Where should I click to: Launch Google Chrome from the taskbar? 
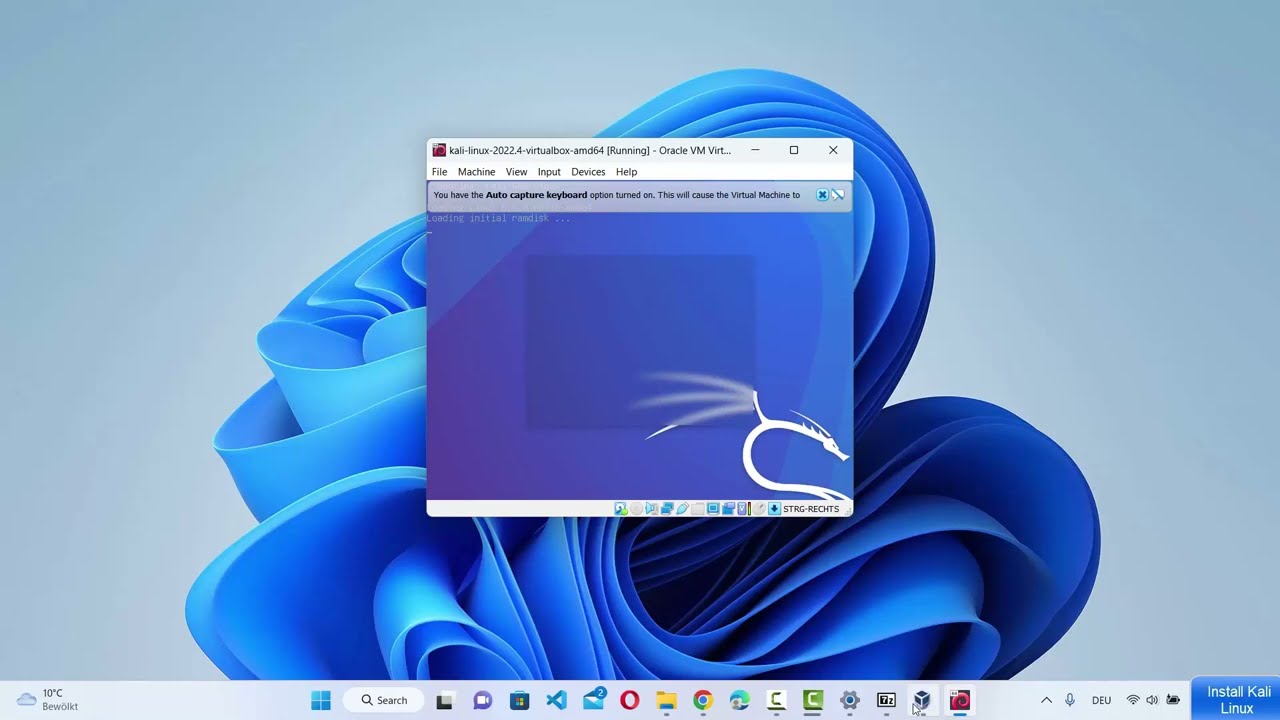pos(703,700)
